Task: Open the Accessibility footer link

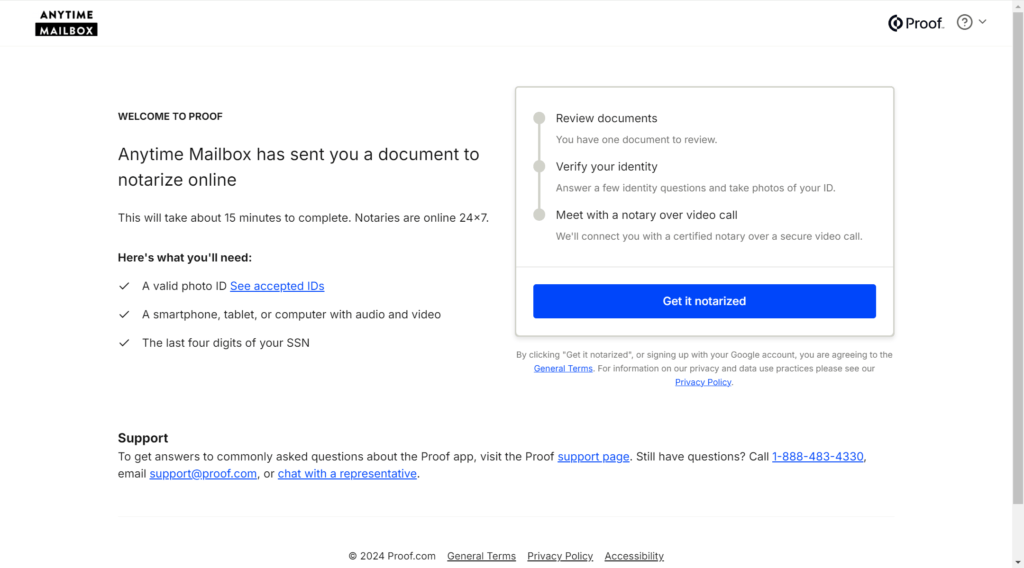Action: coord(633,556)
